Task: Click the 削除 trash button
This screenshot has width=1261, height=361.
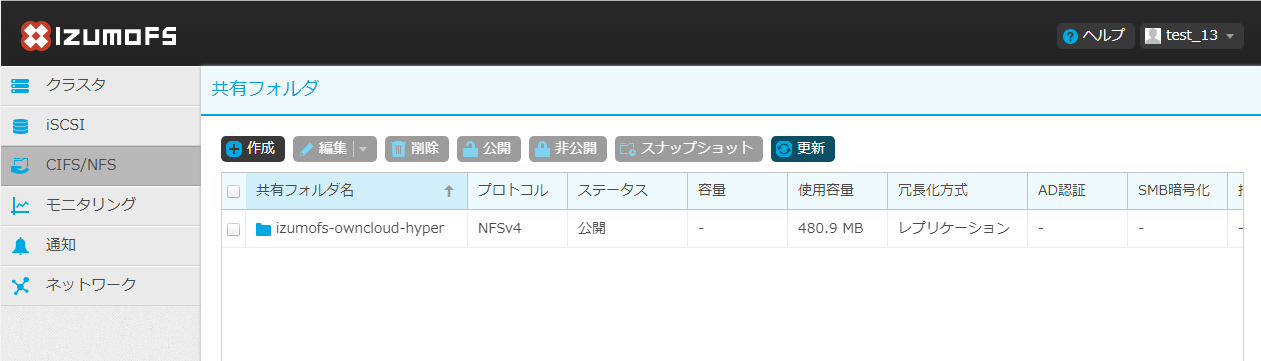Action: click(417, 149)
